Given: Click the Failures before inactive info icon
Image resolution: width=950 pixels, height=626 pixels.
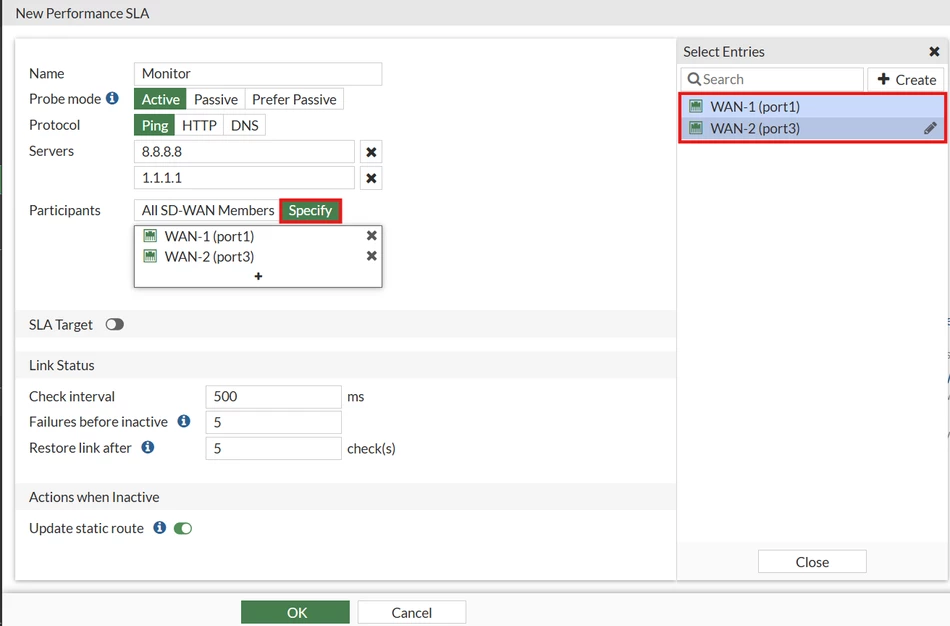Looking at the screenshot, I should 184,421.
